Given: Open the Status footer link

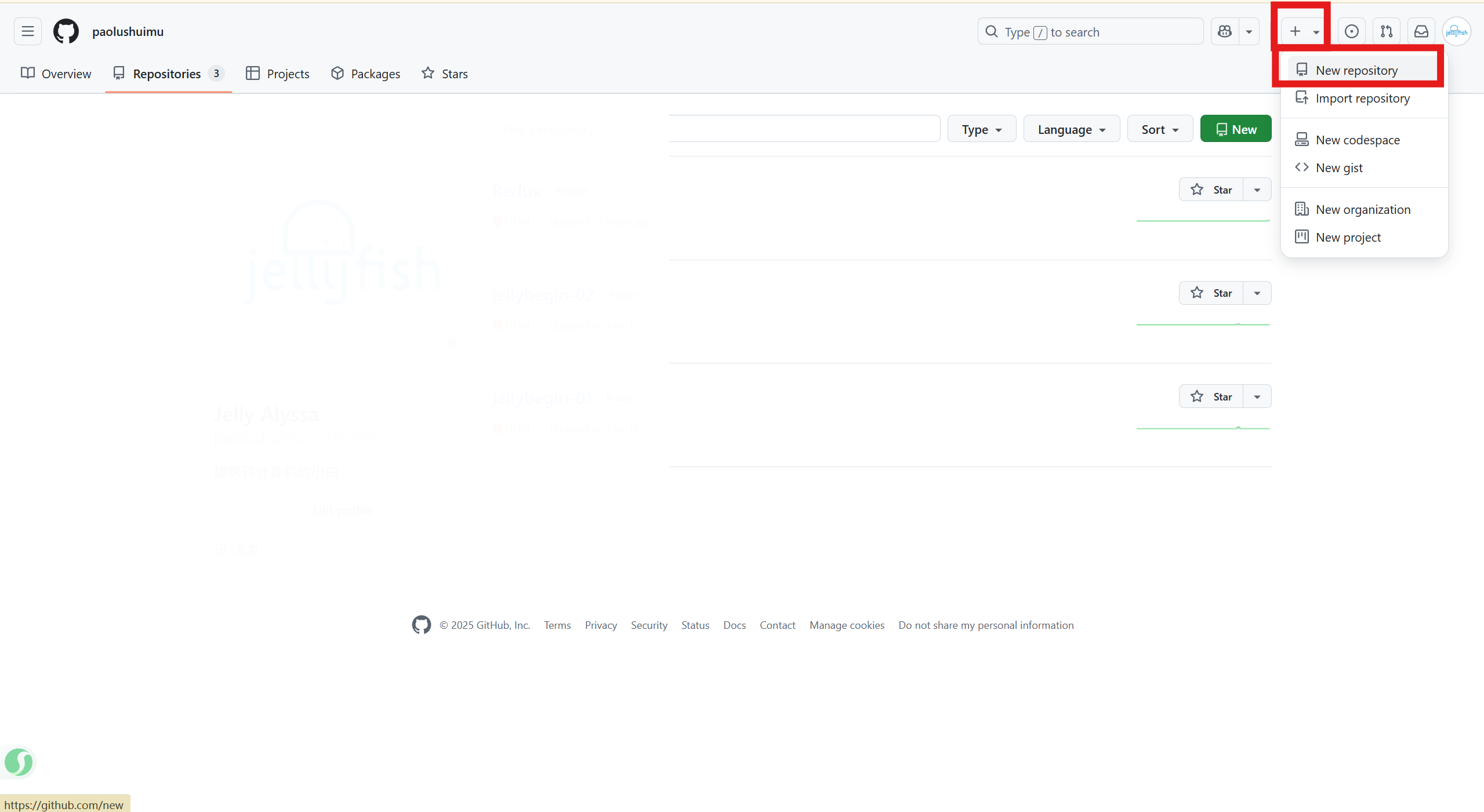Looking at the screenshot, I should [695, 625].
